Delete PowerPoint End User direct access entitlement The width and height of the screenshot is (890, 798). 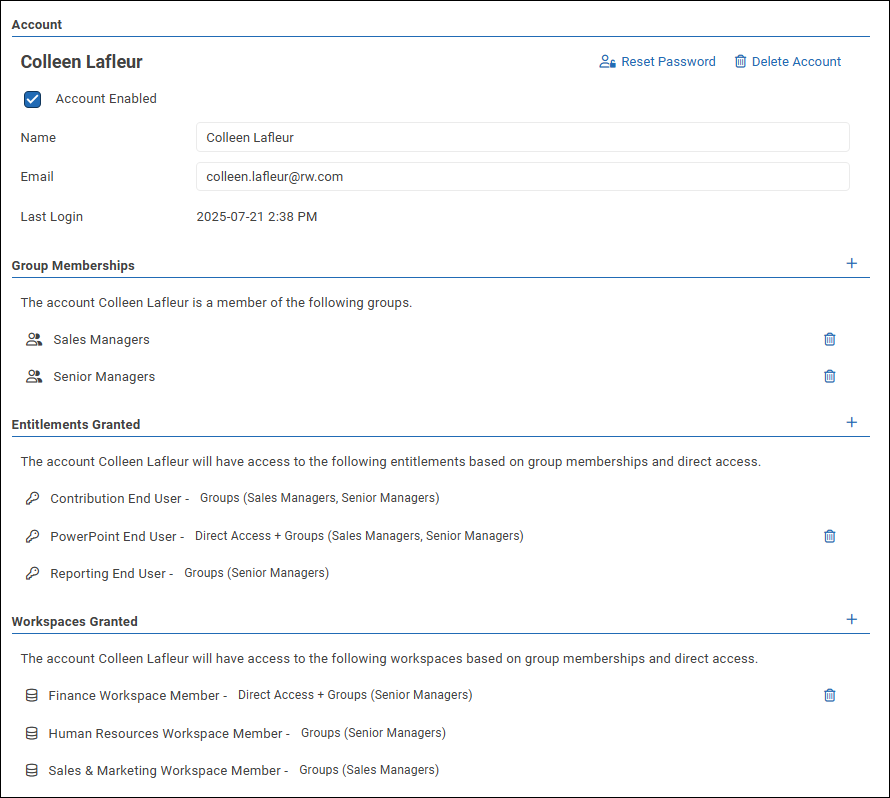(829, 536)
